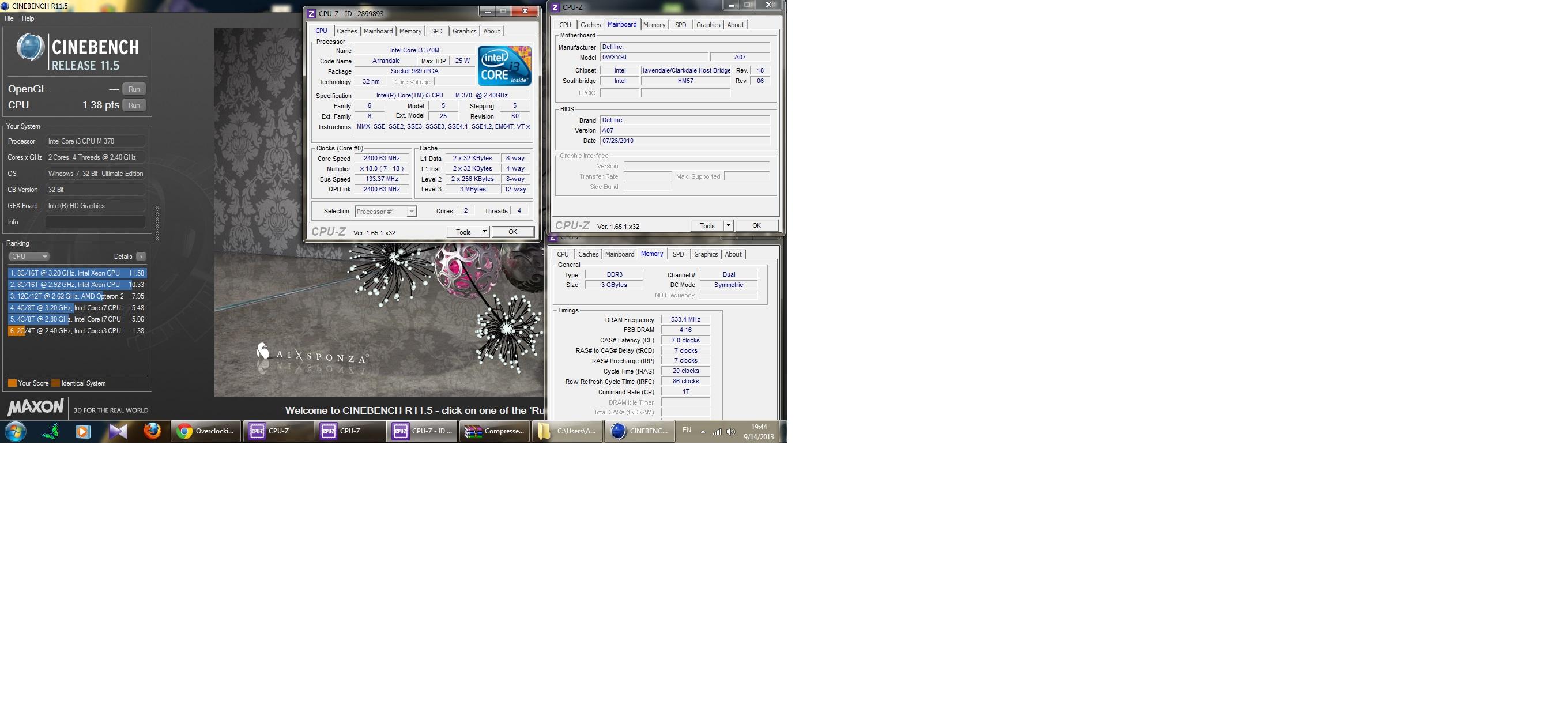
Task: Switch to the CINEBENCH taskbar button
Action: click(x=639, y=431)
